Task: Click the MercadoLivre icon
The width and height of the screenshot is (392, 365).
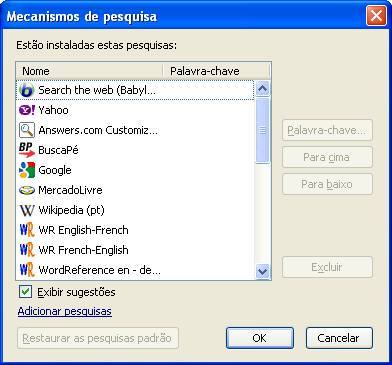Action: tap(27, 190)
